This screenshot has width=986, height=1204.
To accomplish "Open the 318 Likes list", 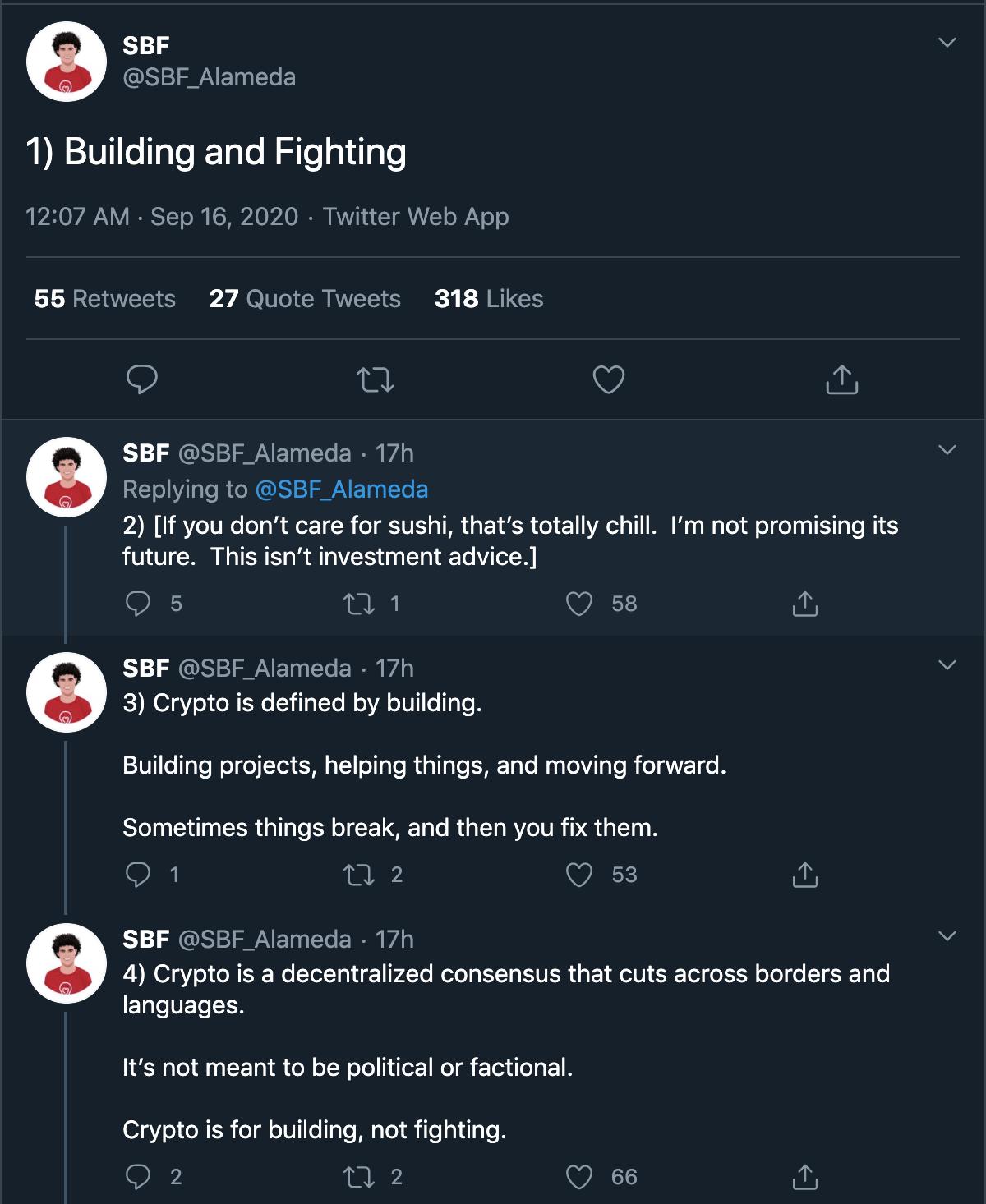I will [489, 299].
